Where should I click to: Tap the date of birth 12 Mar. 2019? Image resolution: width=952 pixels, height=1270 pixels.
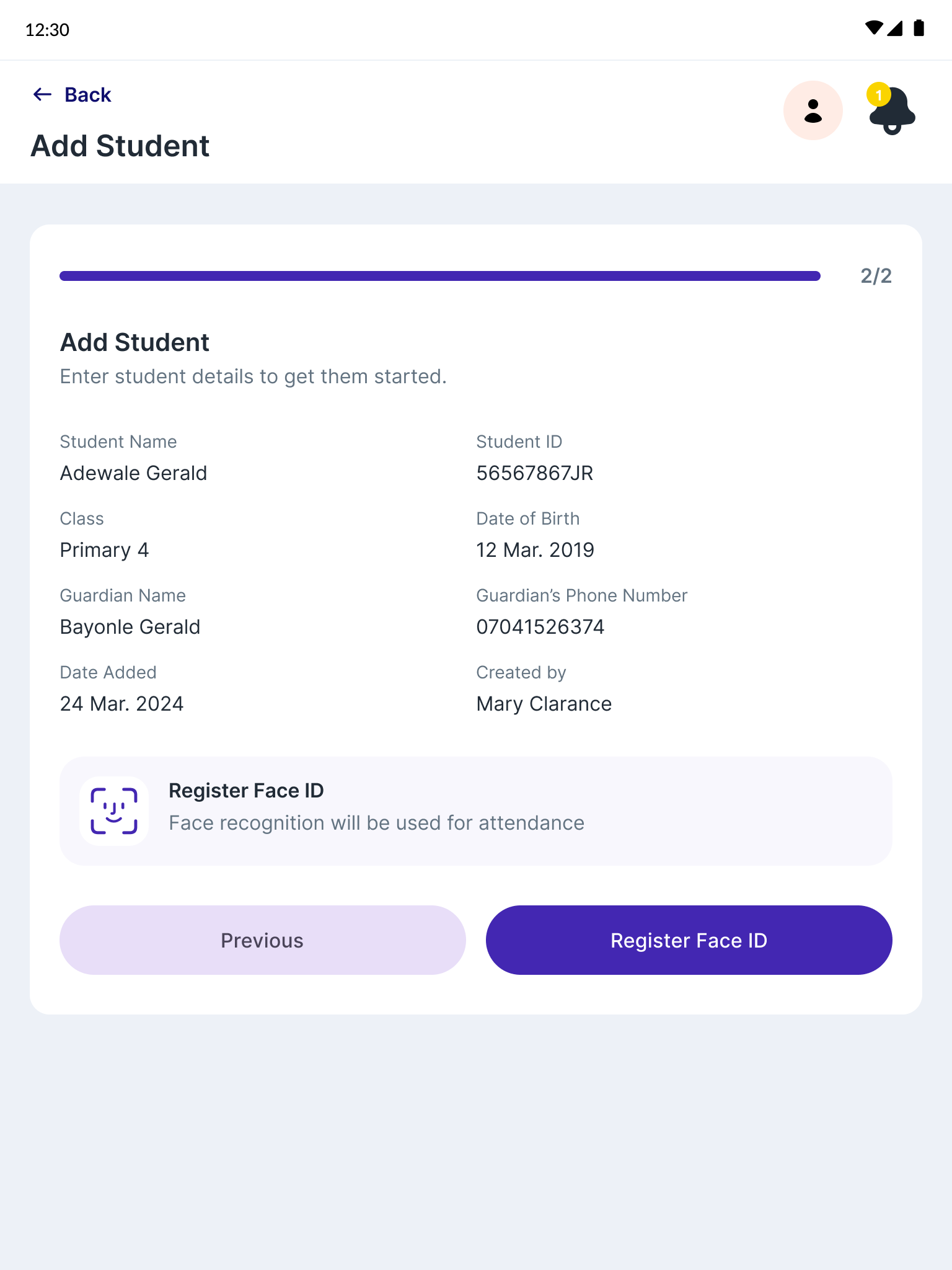coord(535,550)
